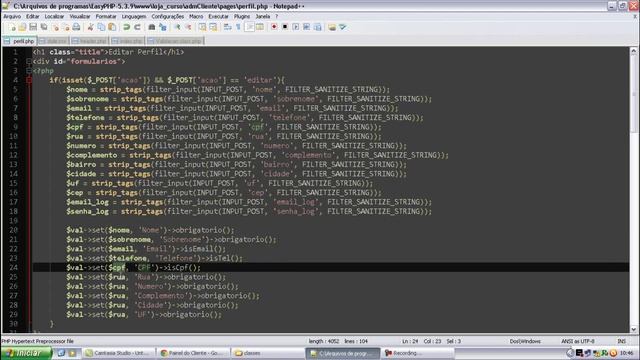Open Find with the binoculars icon
The image size is (640, 360).
click(x=152, y=27)
